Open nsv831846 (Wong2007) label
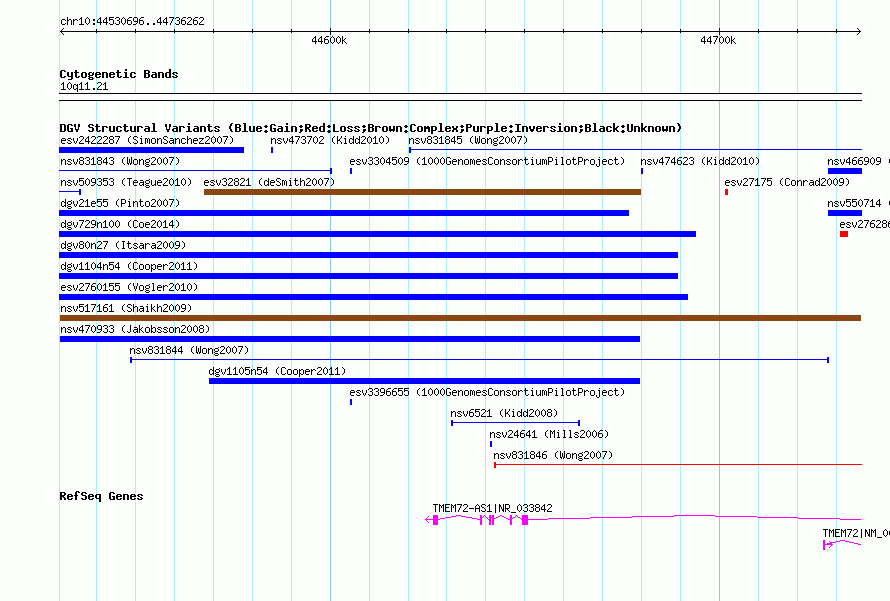The width and height of the screenshot is (890, 601). [553, 455]
